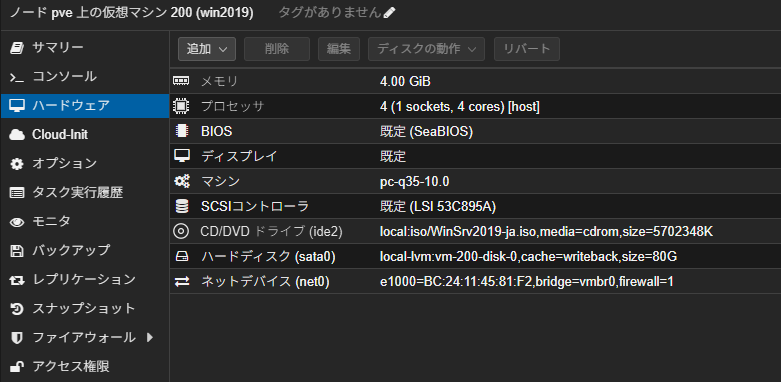
Task: Select the CD/DVD ドライブ (ide2) label
Action: point(271,232)
